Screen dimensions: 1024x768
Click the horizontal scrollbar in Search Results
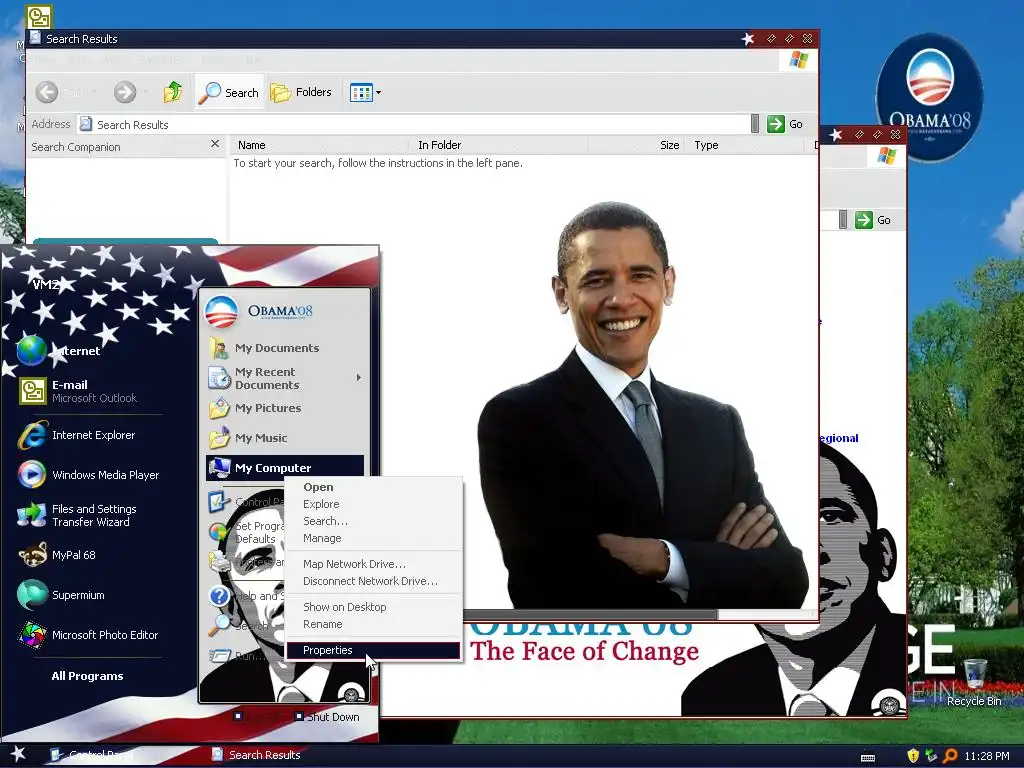click(590, 614)
